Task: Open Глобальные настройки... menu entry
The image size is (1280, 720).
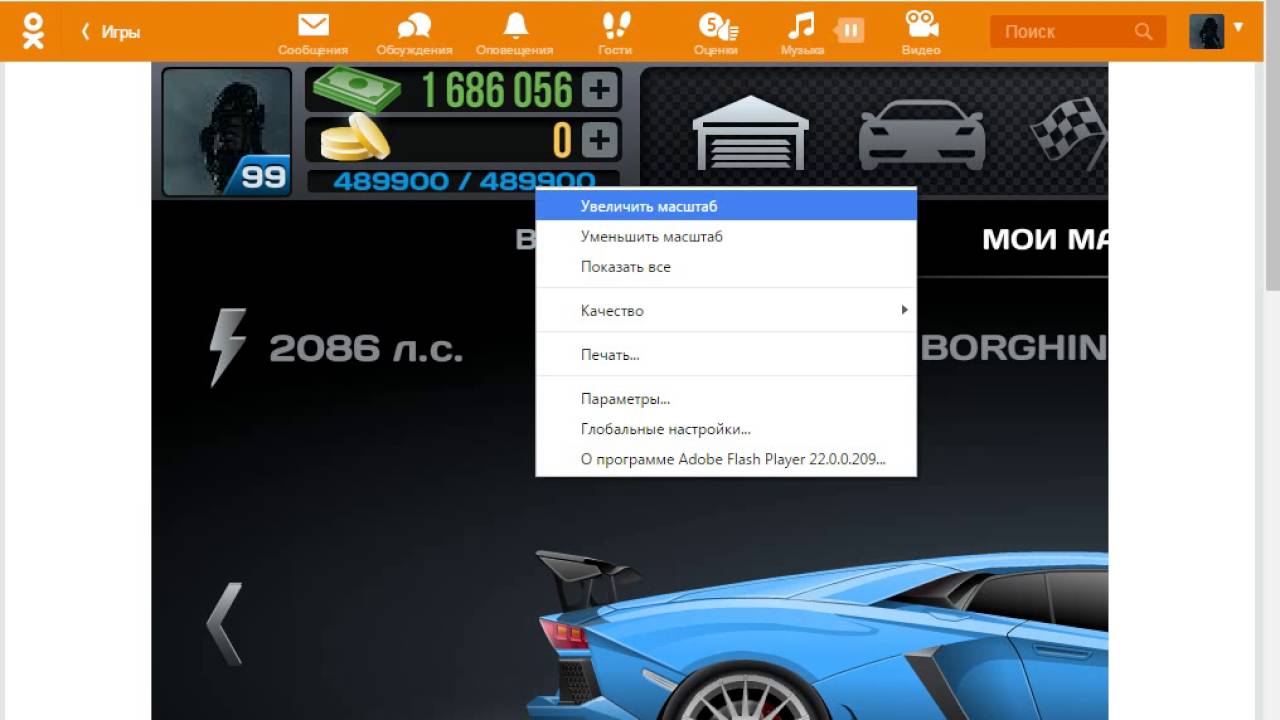Action: (x=727, y=429)
